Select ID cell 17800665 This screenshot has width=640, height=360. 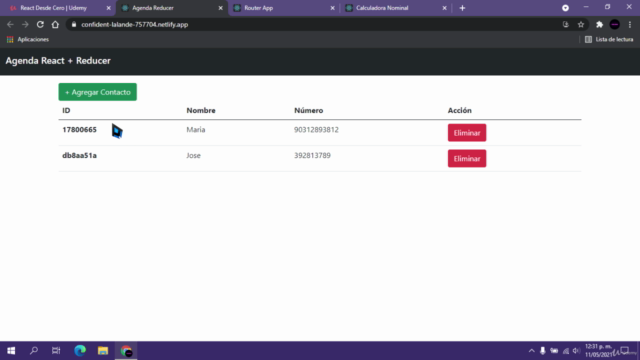coord(79,130)
